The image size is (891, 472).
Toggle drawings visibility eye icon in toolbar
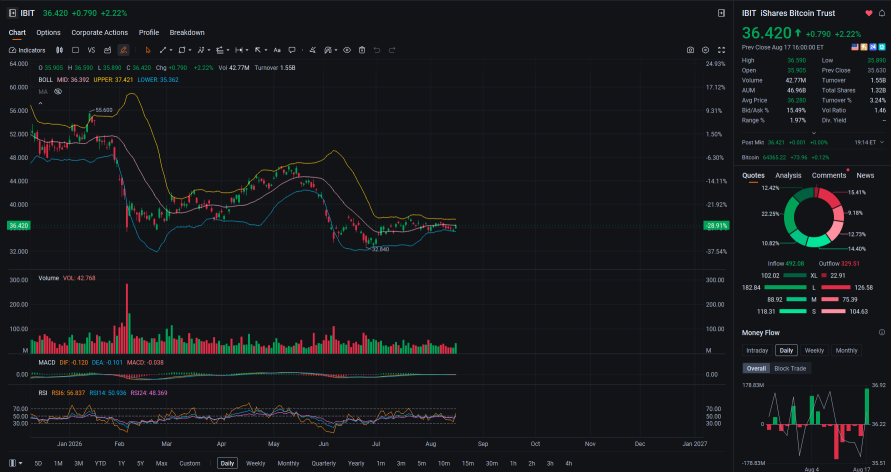coord(347,50)
